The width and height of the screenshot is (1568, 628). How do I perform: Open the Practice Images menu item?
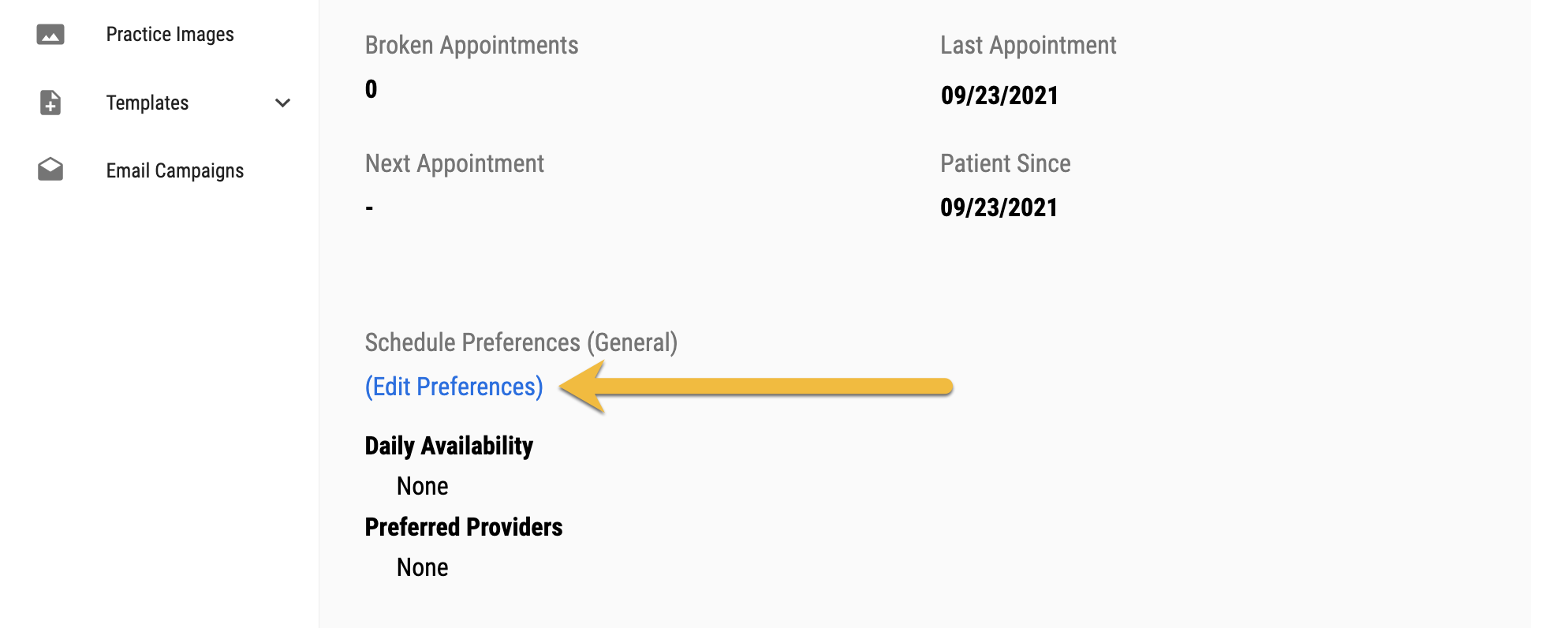point(170,35)
